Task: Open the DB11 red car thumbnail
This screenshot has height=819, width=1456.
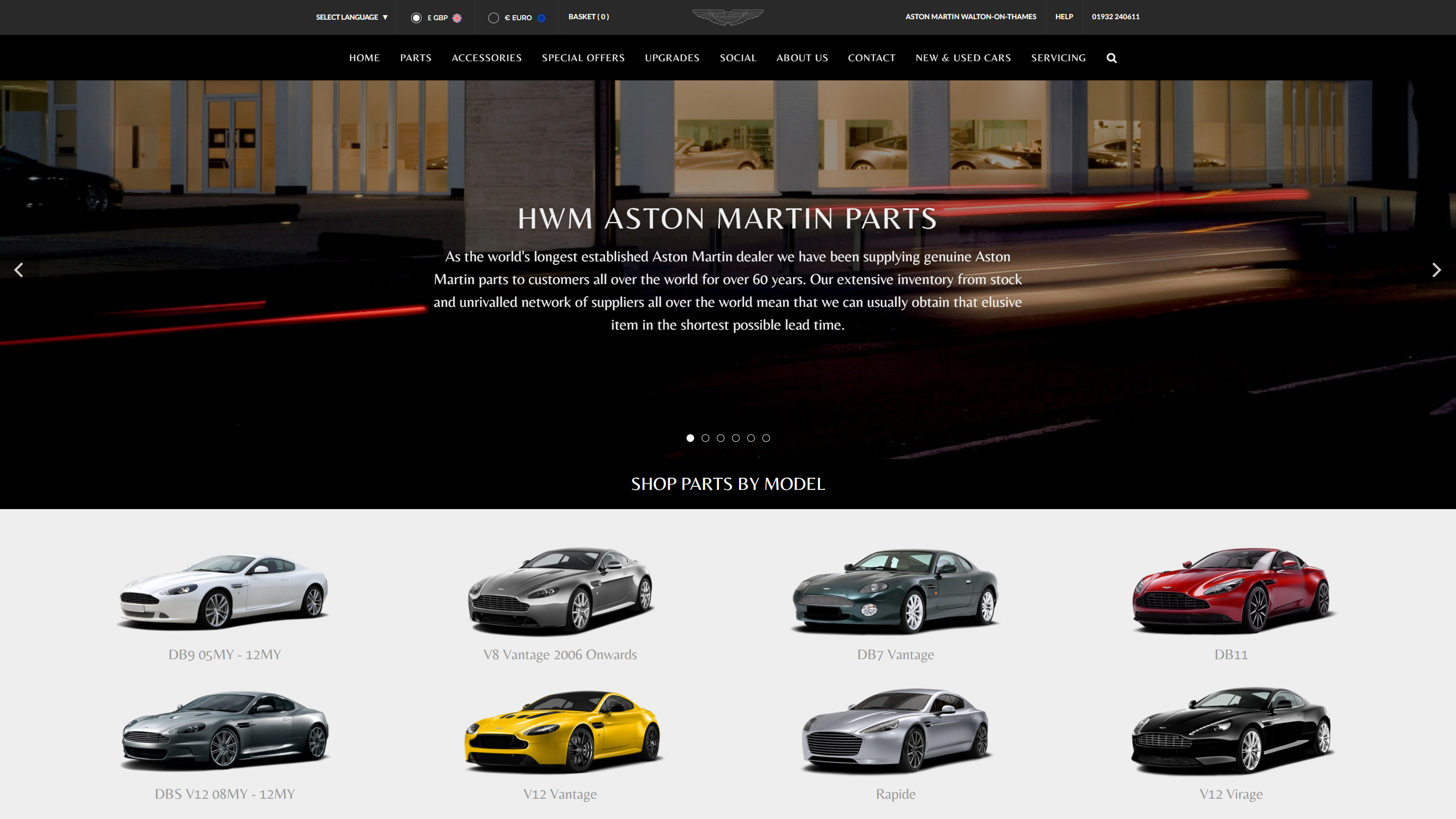Action: 1231,589
